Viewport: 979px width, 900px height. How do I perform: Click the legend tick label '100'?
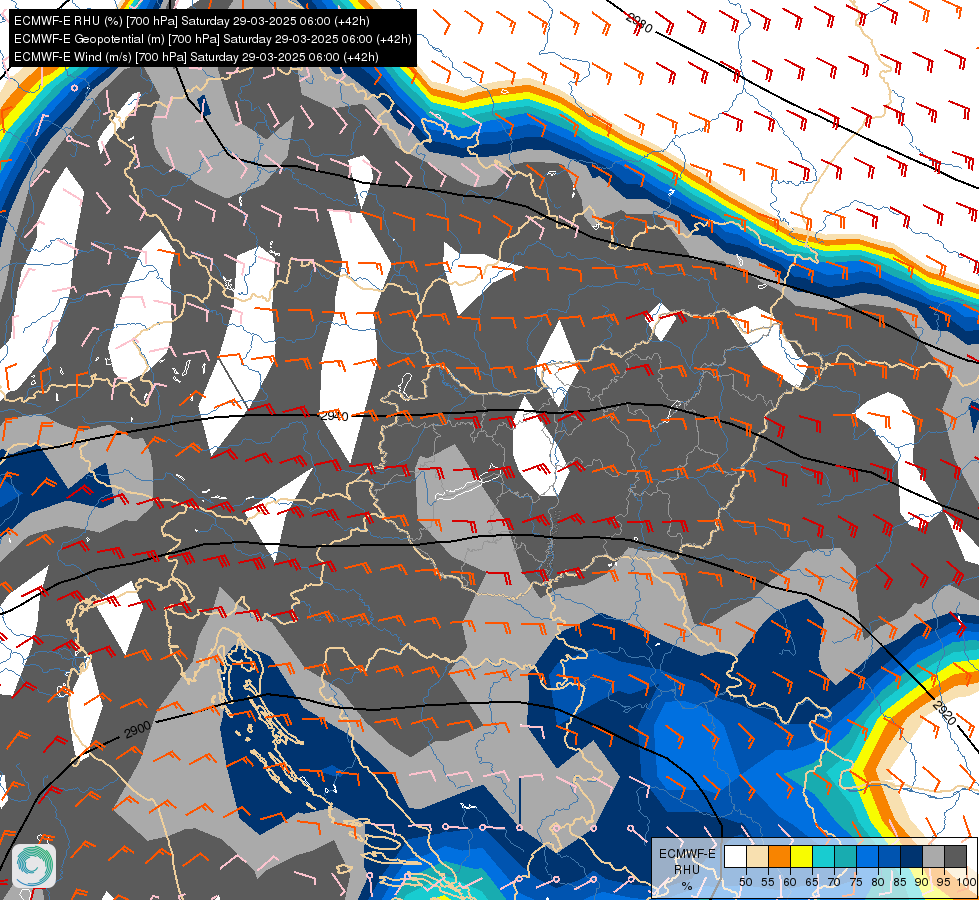967,882
